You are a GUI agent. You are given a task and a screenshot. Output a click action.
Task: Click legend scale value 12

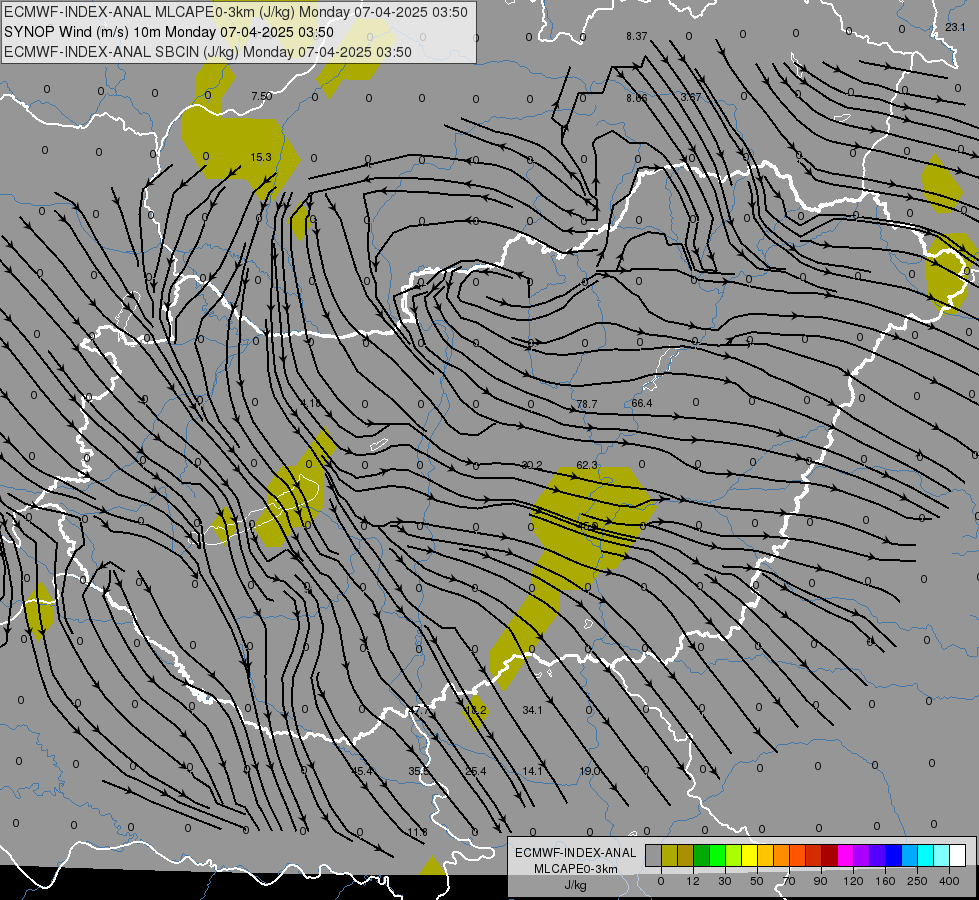tap(693, 881)
